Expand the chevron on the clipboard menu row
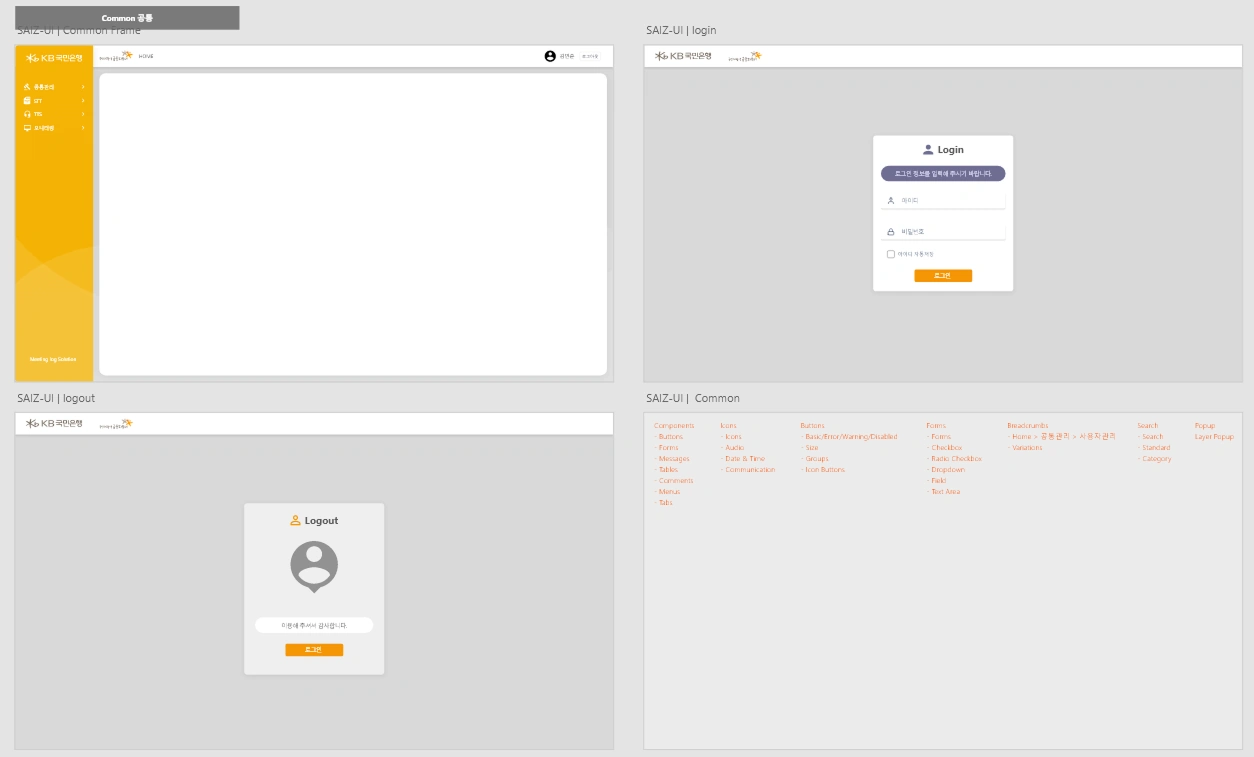This screenshot has width=1254, height=757. click(83, 101)
